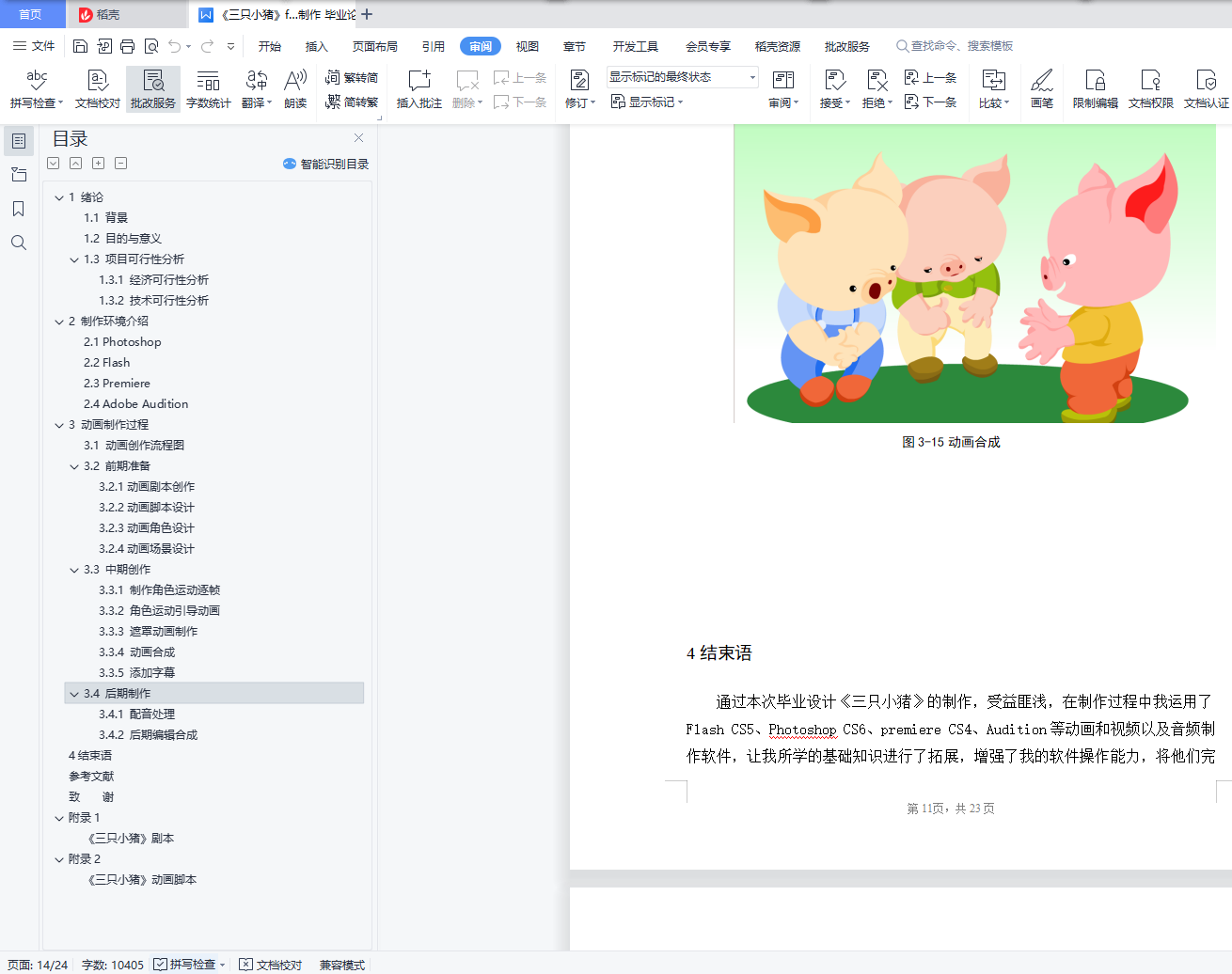This screenshot has height=974, width=1232.
Task: Click the 字数: 10405 status bar entry
Action: [x=113, y=965]
